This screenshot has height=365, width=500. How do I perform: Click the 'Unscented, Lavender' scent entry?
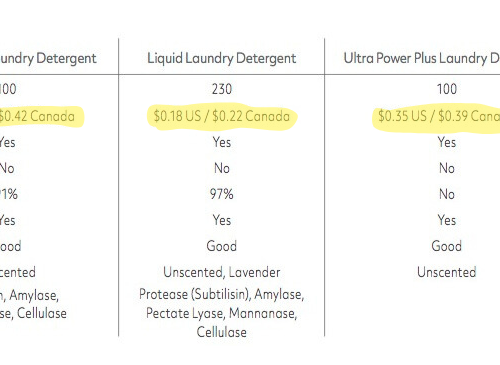click(222, 273)
